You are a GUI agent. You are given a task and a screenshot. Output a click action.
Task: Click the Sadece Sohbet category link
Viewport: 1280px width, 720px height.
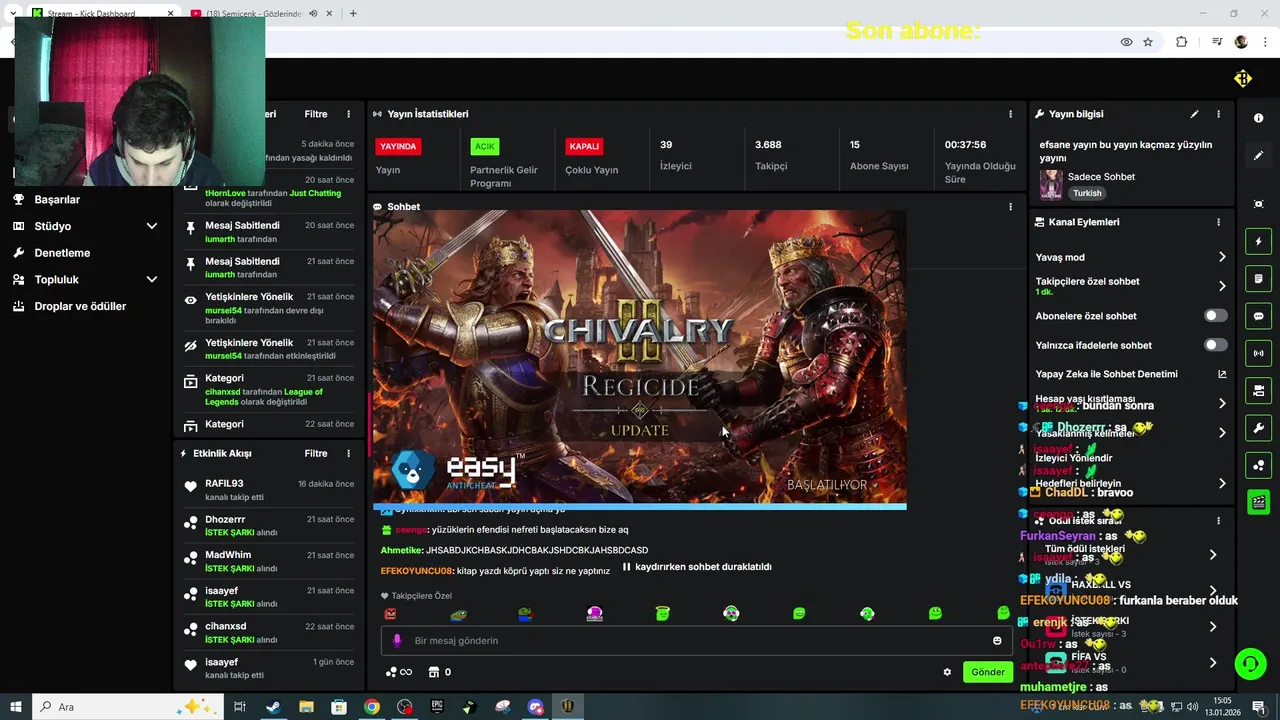(x=1102, y=177)
